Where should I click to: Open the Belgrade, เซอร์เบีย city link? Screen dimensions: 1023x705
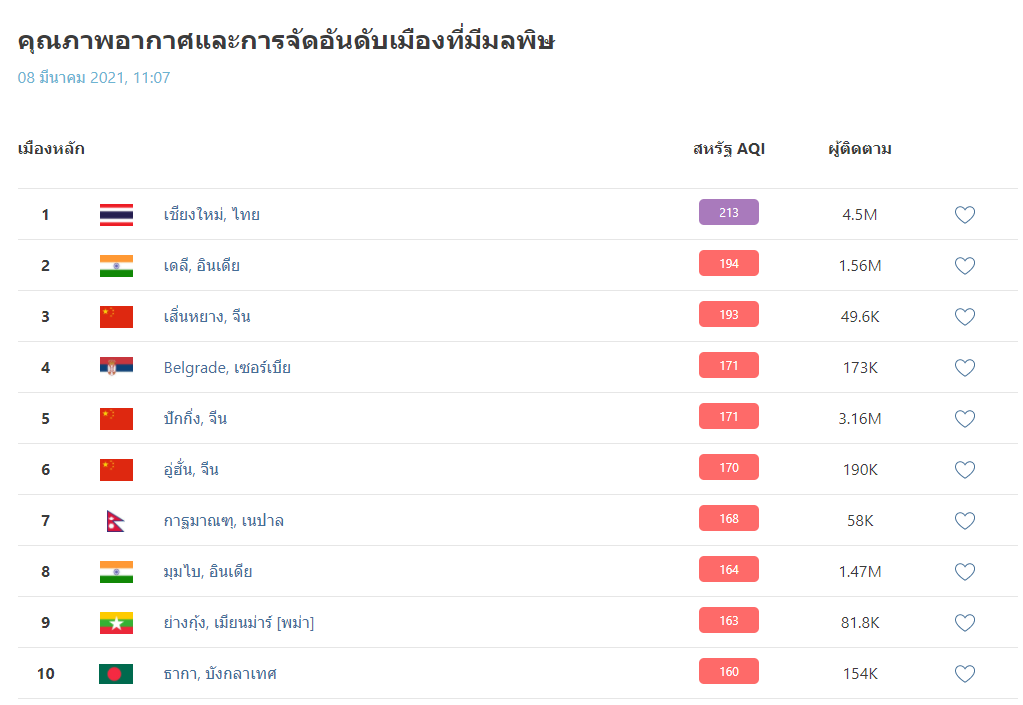tap(227, 368)
